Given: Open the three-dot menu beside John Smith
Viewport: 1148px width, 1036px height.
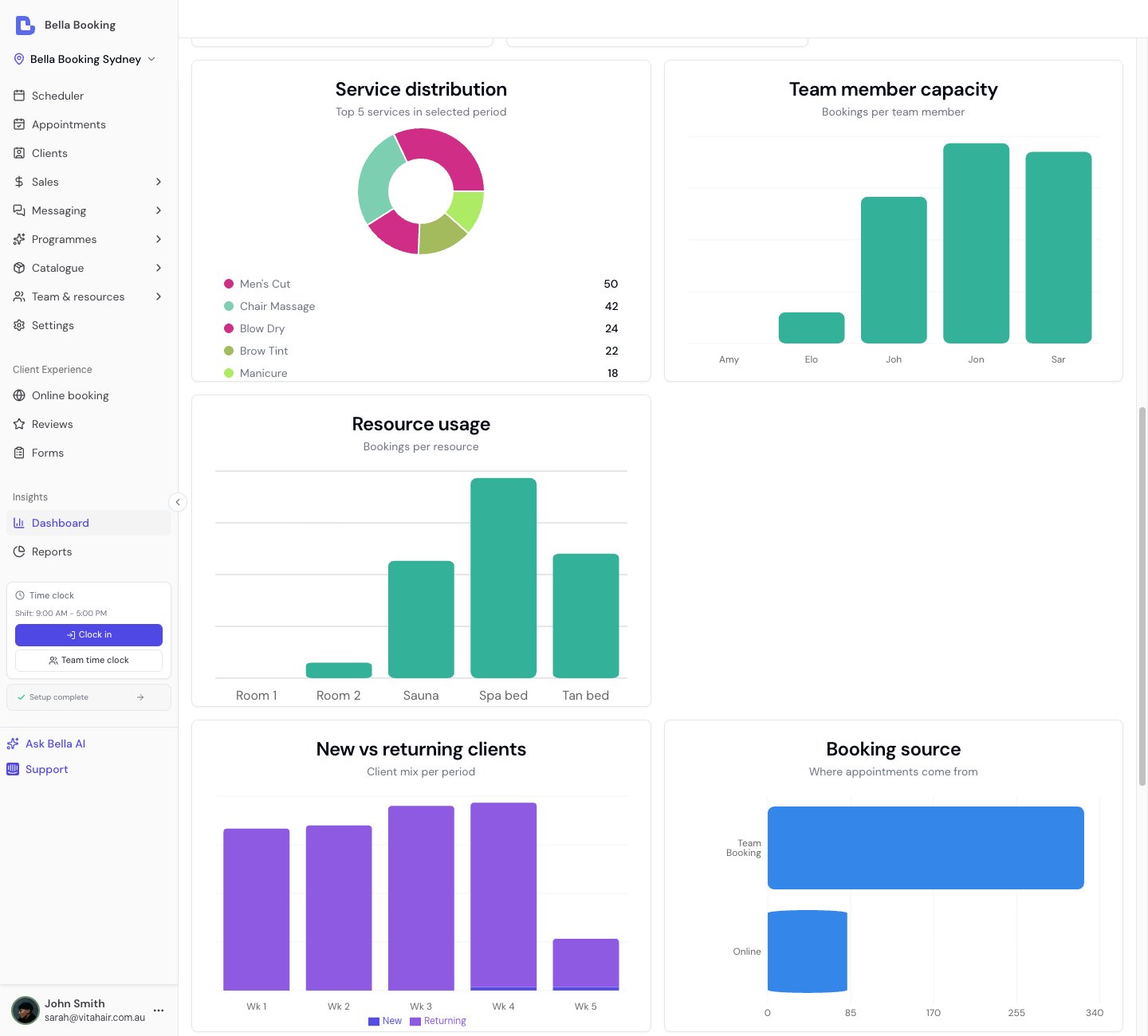Looking at the screenshot, I should tap(159, 1010).
